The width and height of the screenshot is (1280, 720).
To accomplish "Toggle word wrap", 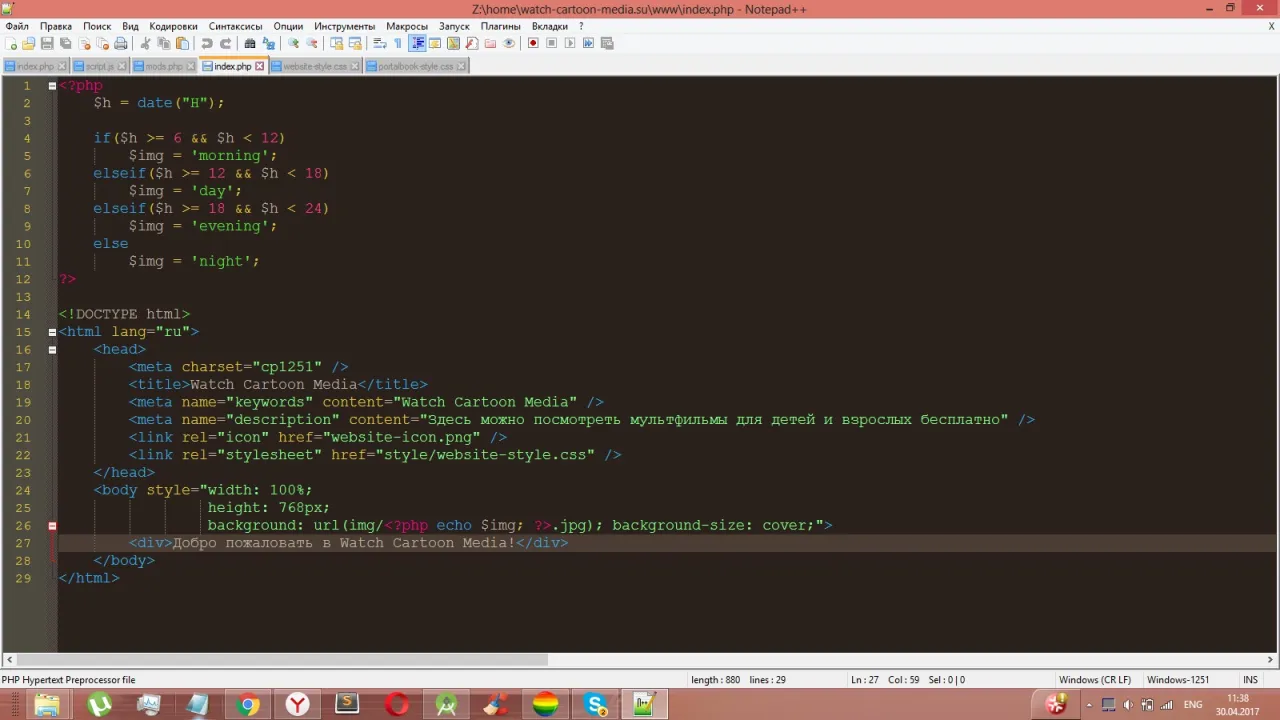I will (378, 43).
